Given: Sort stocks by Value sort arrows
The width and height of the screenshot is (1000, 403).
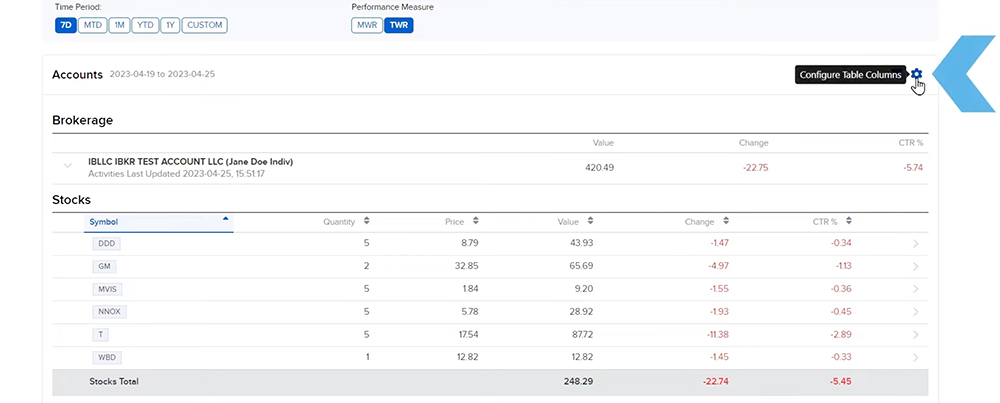Looking at the screenshot, I should coord(590,221).
